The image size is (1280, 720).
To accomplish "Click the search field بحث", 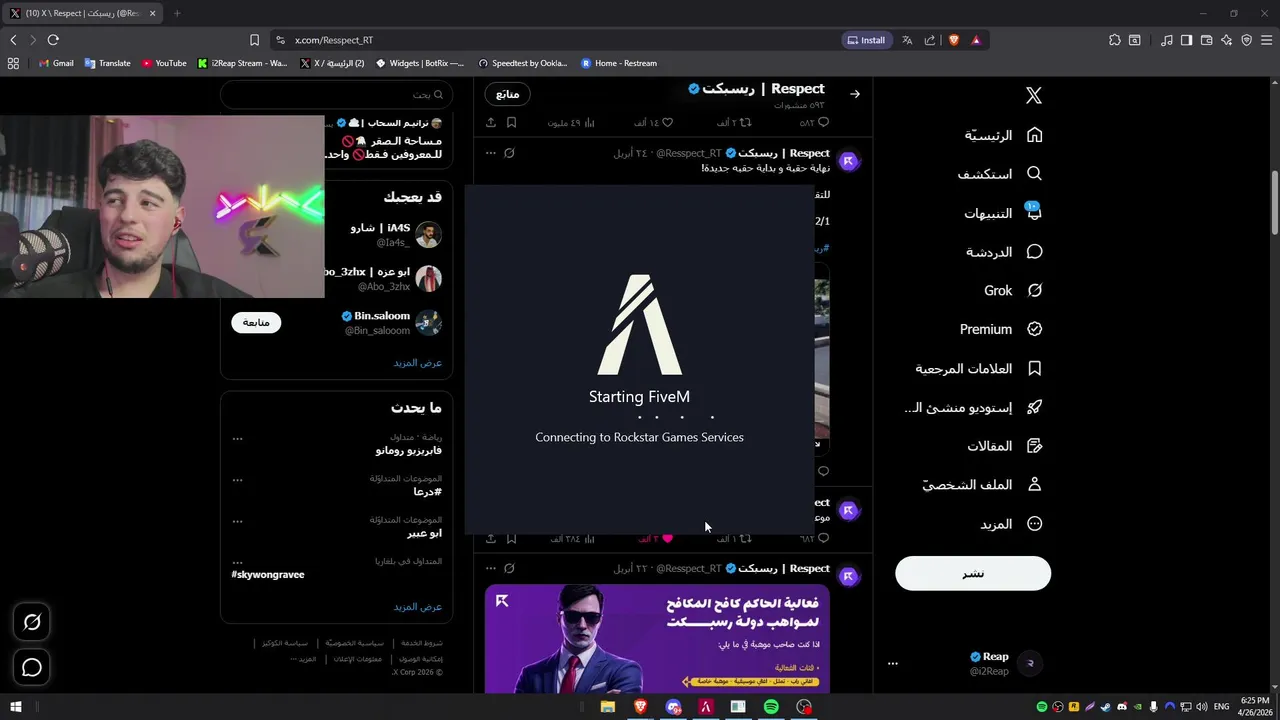I will [337, 94].
